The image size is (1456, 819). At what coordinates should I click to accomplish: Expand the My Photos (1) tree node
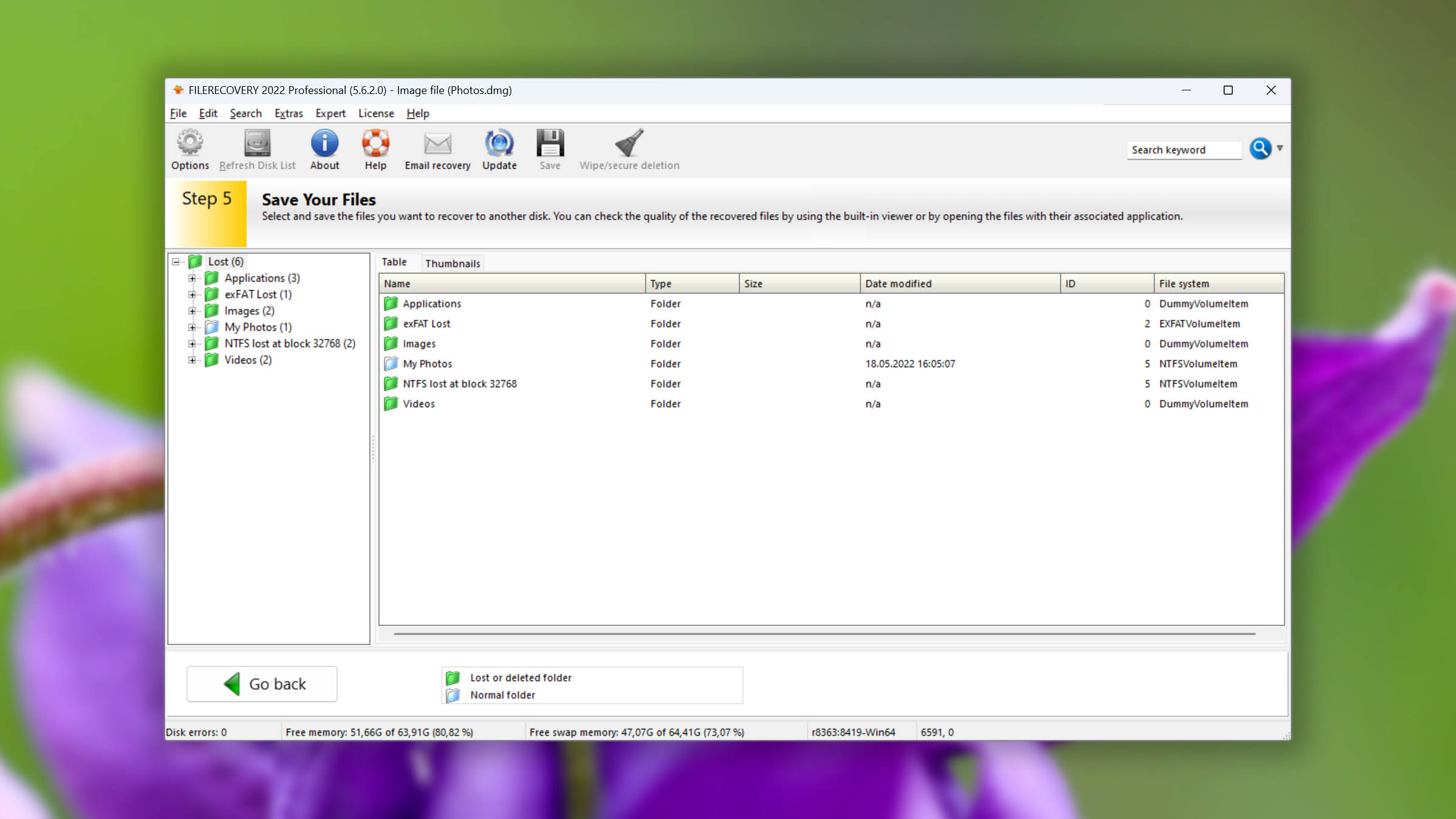[x=192, y=328]
